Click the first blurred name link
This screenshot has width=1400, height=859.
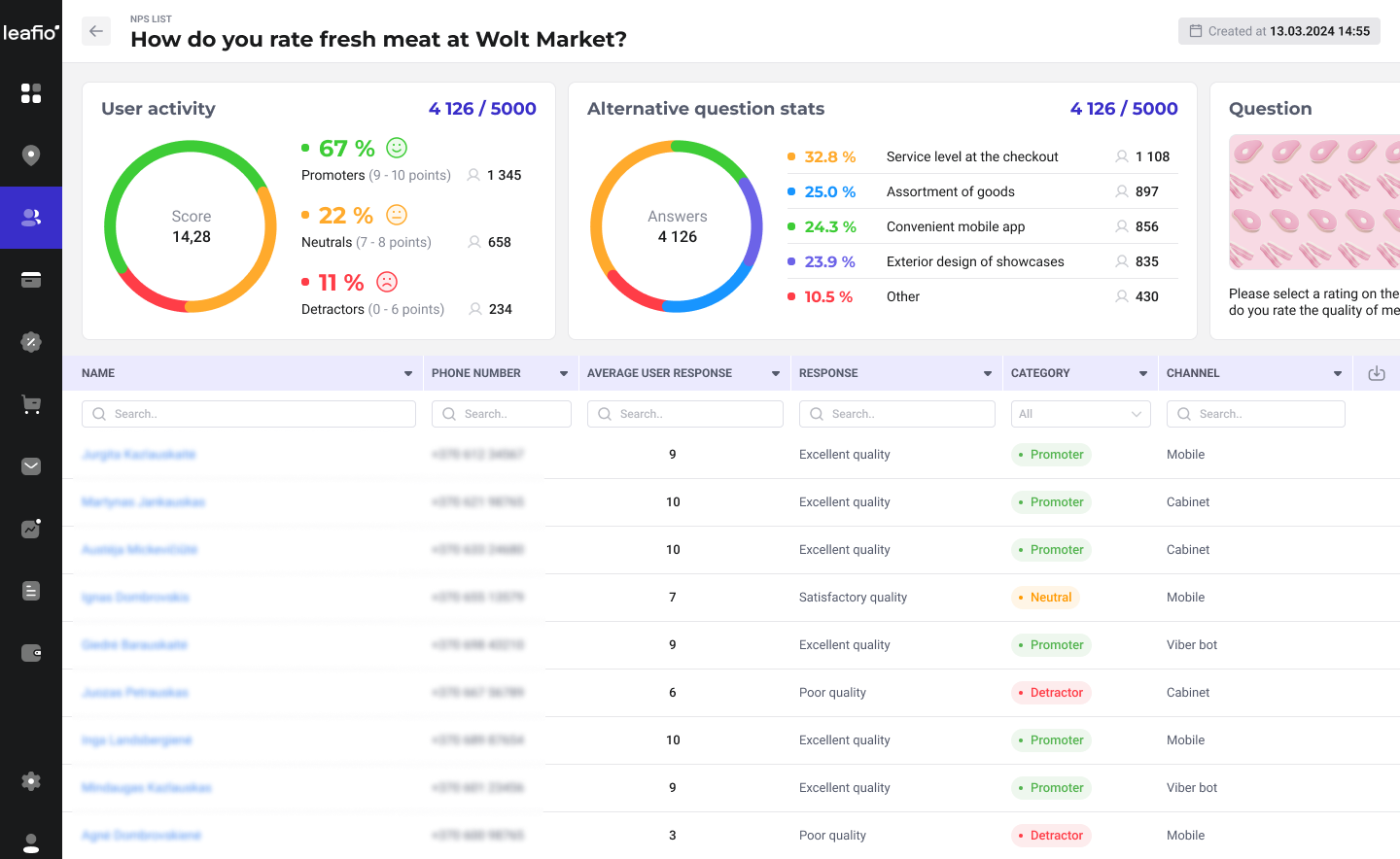click(139, 455)
